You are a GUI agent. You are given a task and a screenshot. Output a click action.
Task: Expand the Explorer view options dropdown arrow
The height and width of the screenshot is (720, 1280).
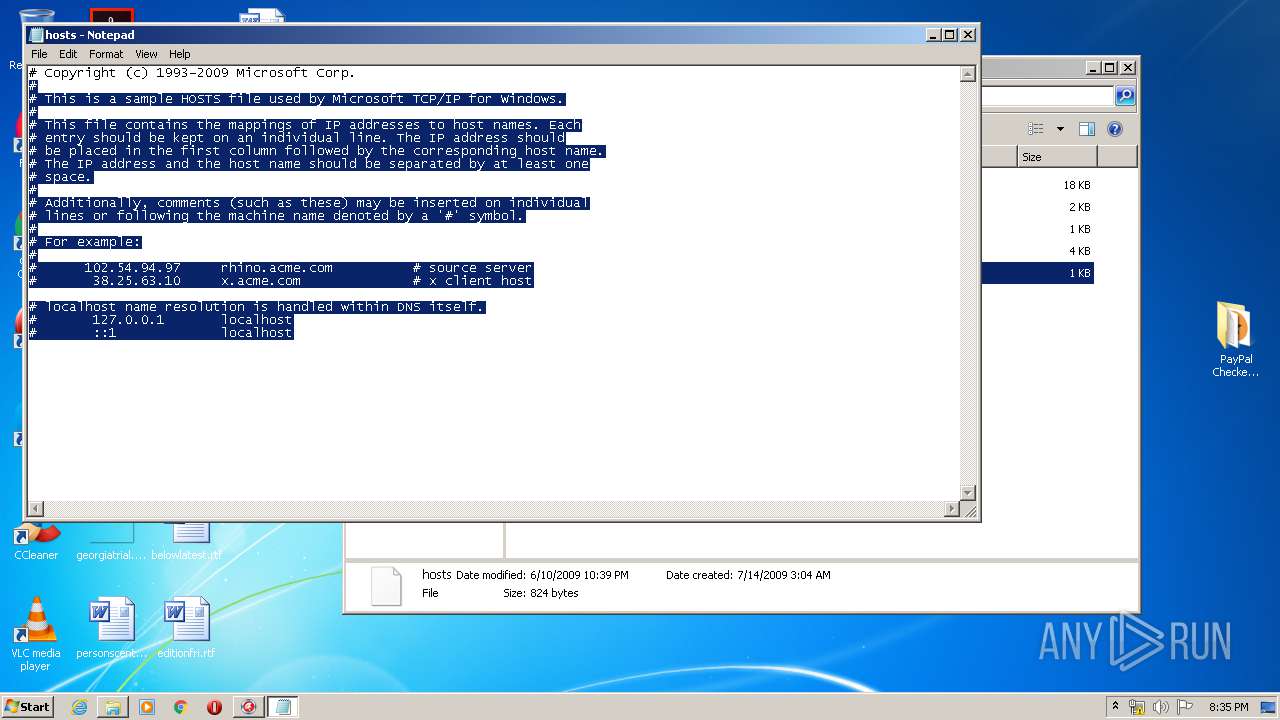(x=1060, y=129)
